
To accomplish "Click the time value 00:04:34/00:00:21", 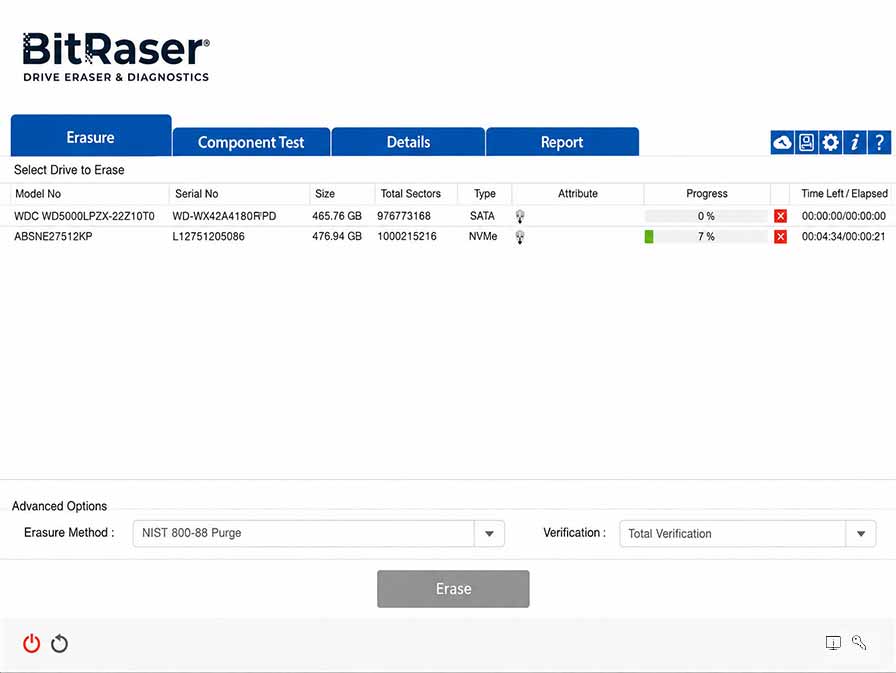I will tap(843, 237).
